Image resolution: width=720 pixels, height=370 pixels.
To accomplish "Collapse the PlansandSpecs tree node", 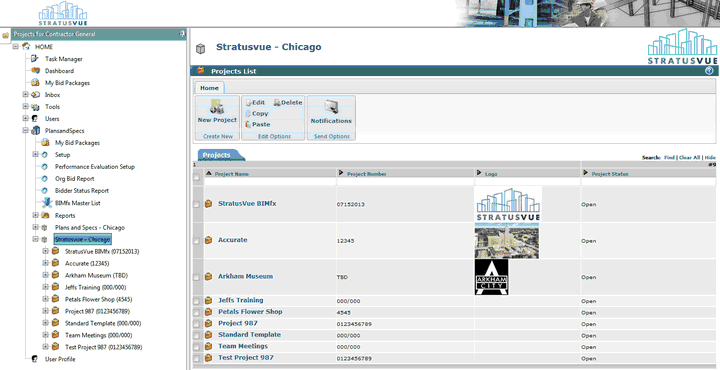I will click(x=25, y=130).
